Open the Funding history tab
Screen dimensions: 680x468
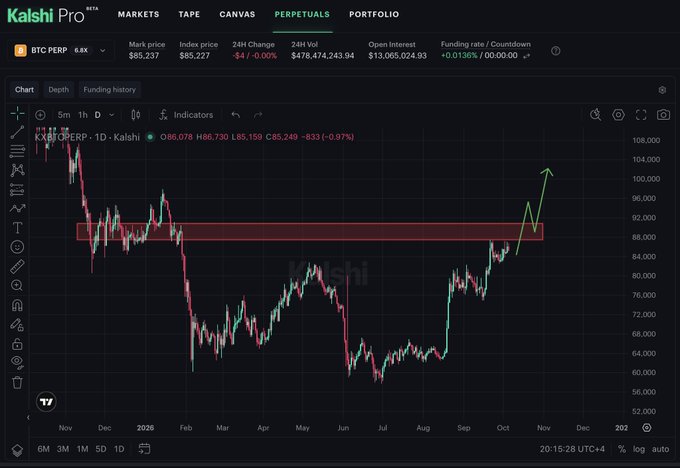109,89
